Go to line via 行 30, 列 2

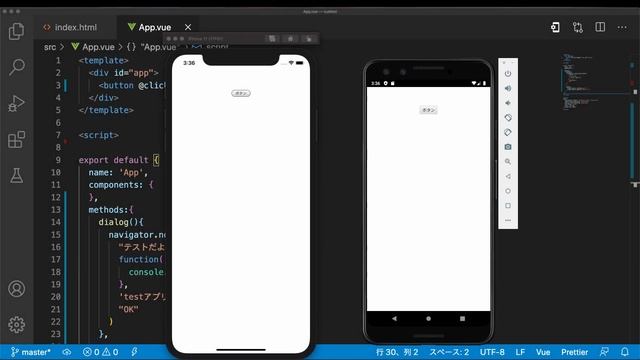[397, 352]
